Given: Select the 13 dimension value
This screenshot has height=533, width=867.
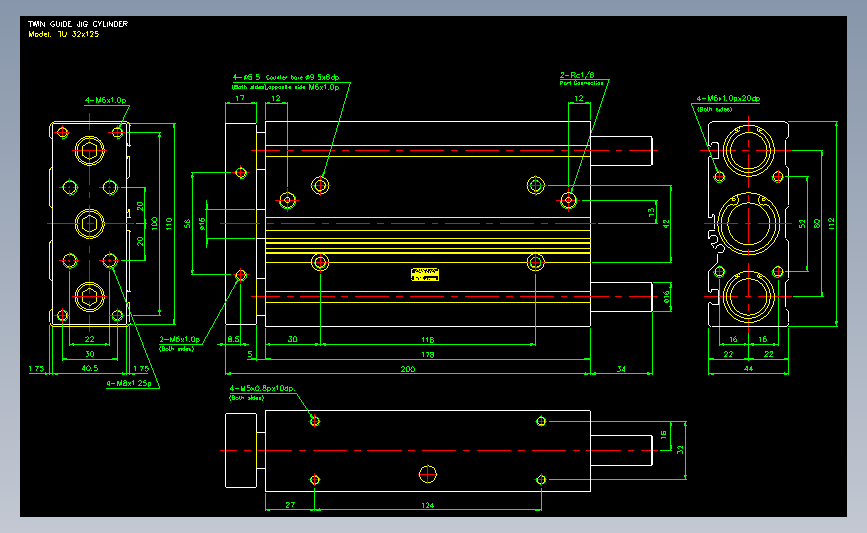Looking at the screenshot, I should pyautogui.click(x=651, y=211).
